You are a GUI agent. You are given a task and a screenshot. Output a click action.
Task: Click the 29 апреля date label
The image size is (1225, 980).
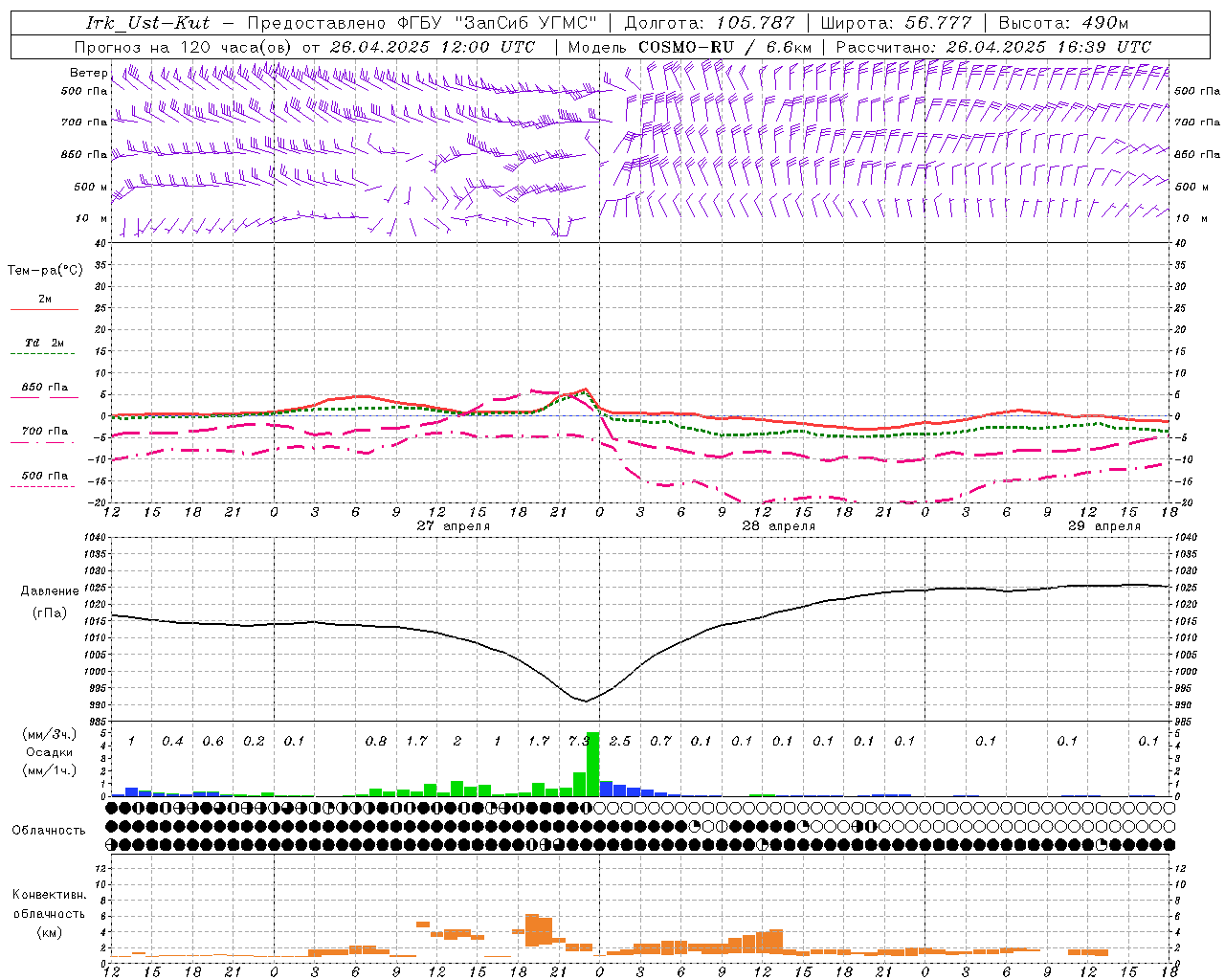(1103, 526)
